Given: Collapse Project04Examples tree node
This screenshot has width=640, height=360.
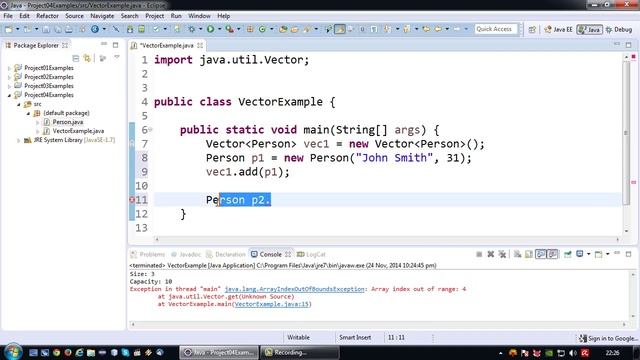Looking at the screenshot, I should coord(9,95).
